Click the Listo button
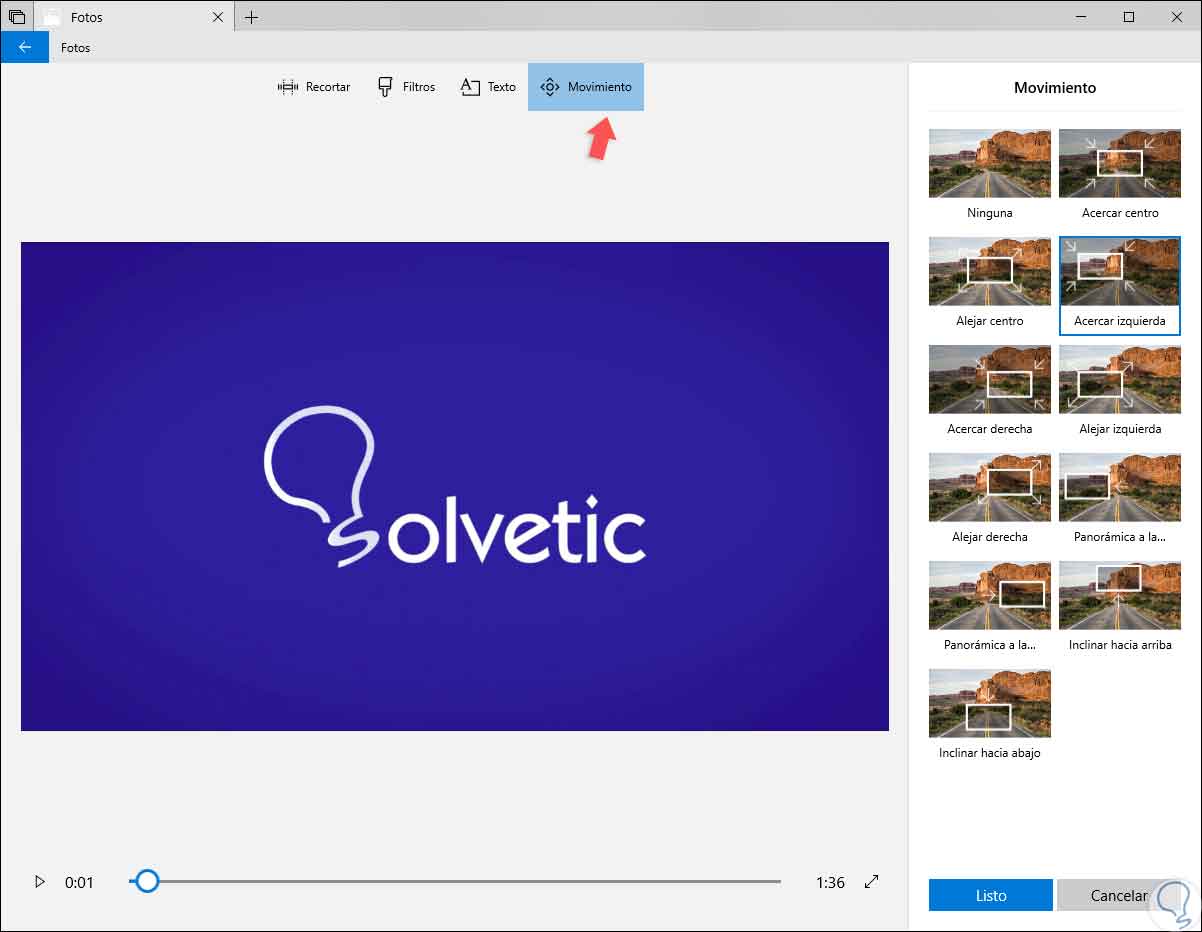This screenshot has height=932, width=1202. click(x=990, y=895)
